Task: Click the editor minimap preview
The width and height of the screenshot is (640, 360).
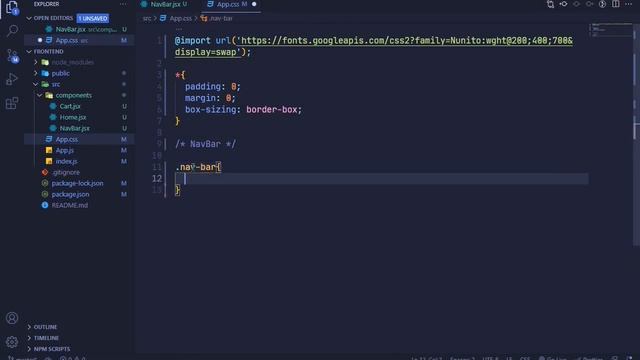Action: pos(611,31)
